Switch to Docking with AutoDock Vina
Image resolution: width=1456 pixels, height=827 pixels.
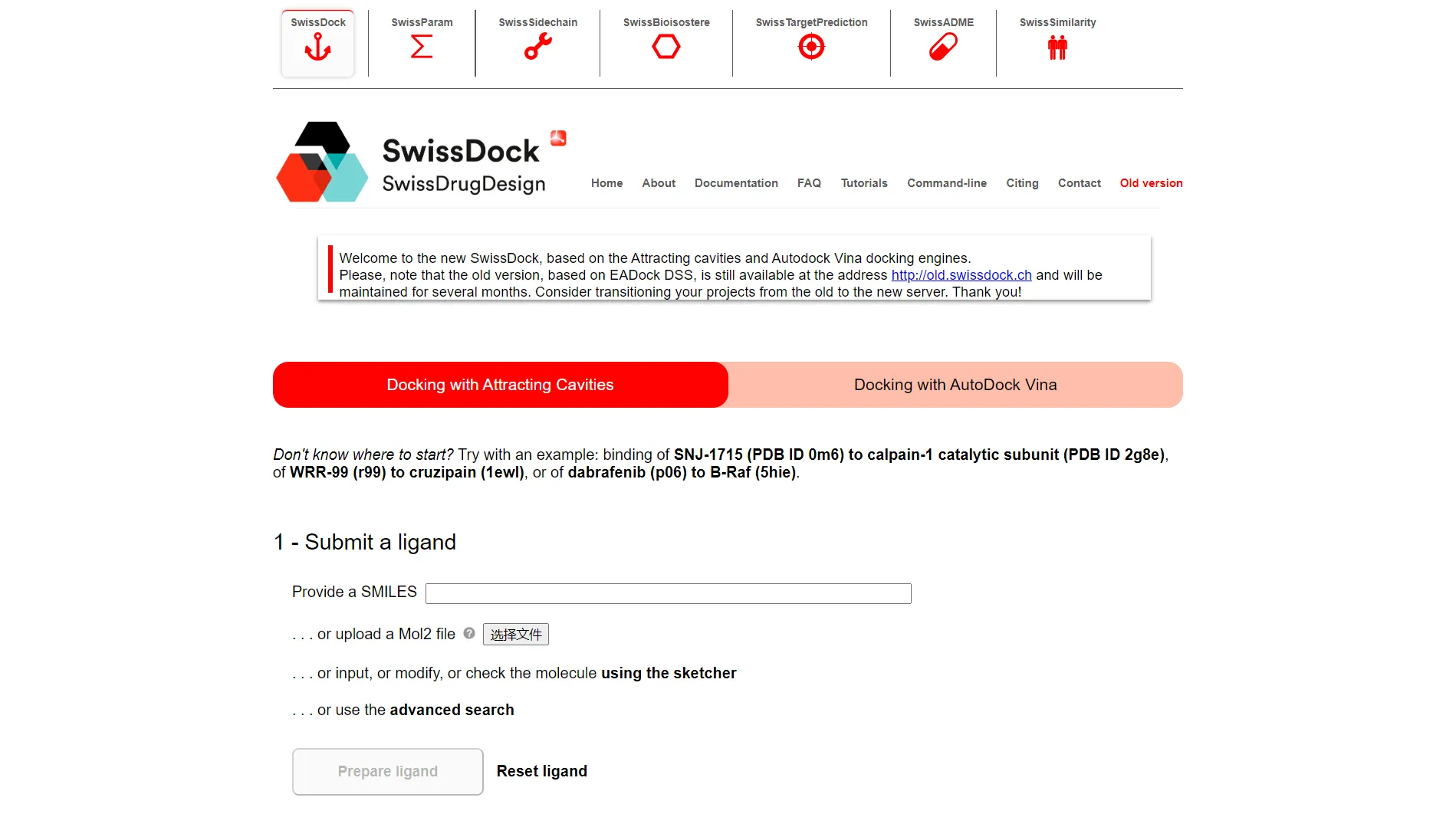955,384
